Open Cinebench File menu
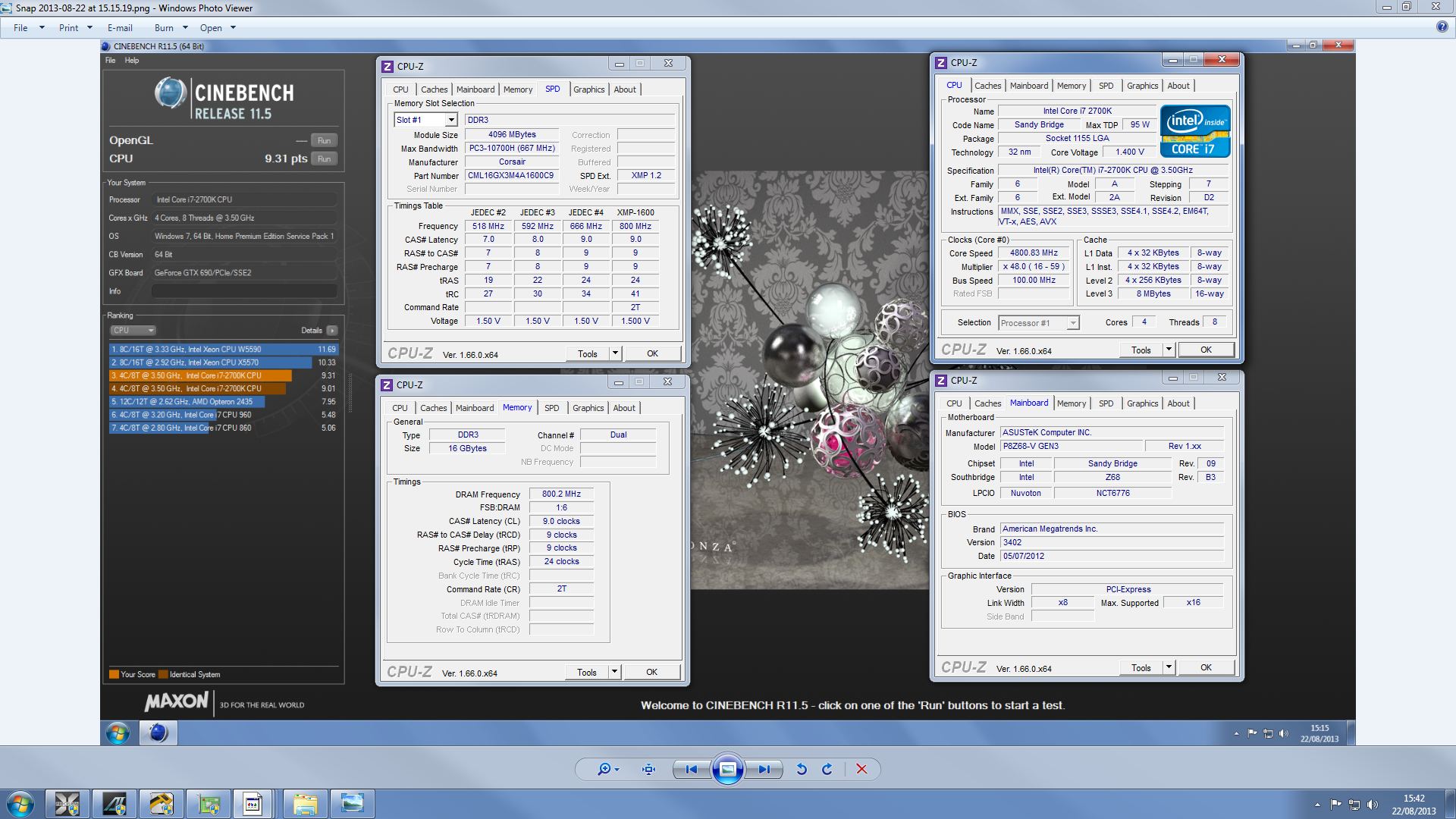The height and width of the screenshot is (819, 1456). click(111, 61)
